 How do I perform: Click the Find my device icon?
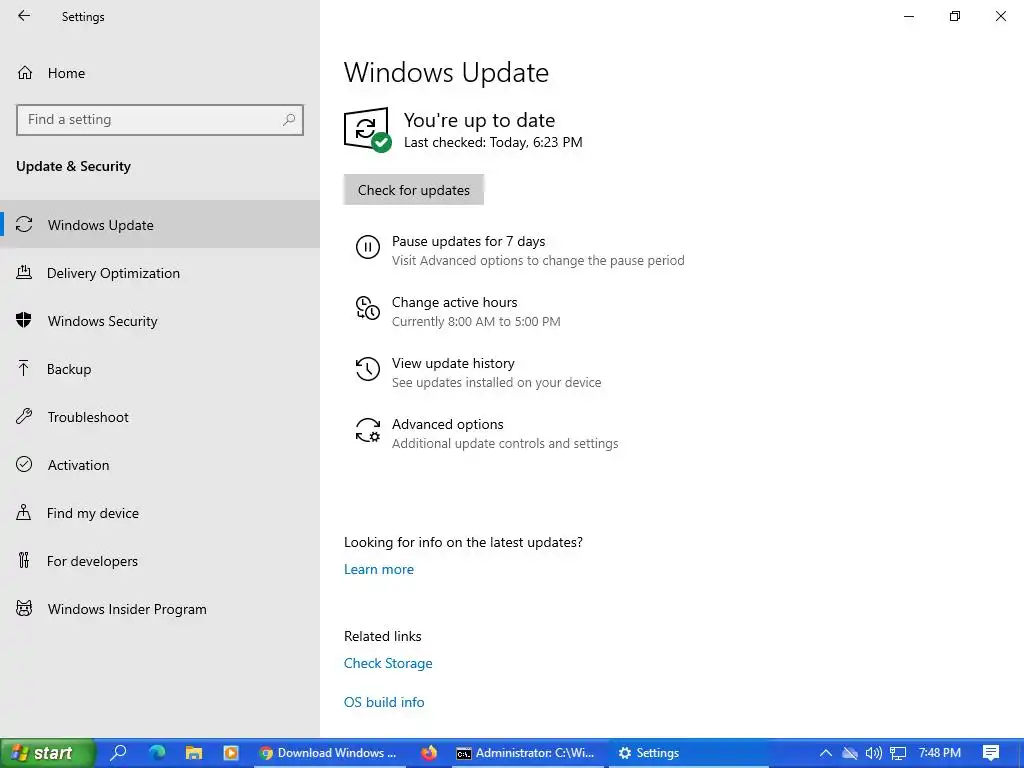[x=24, y=512]
